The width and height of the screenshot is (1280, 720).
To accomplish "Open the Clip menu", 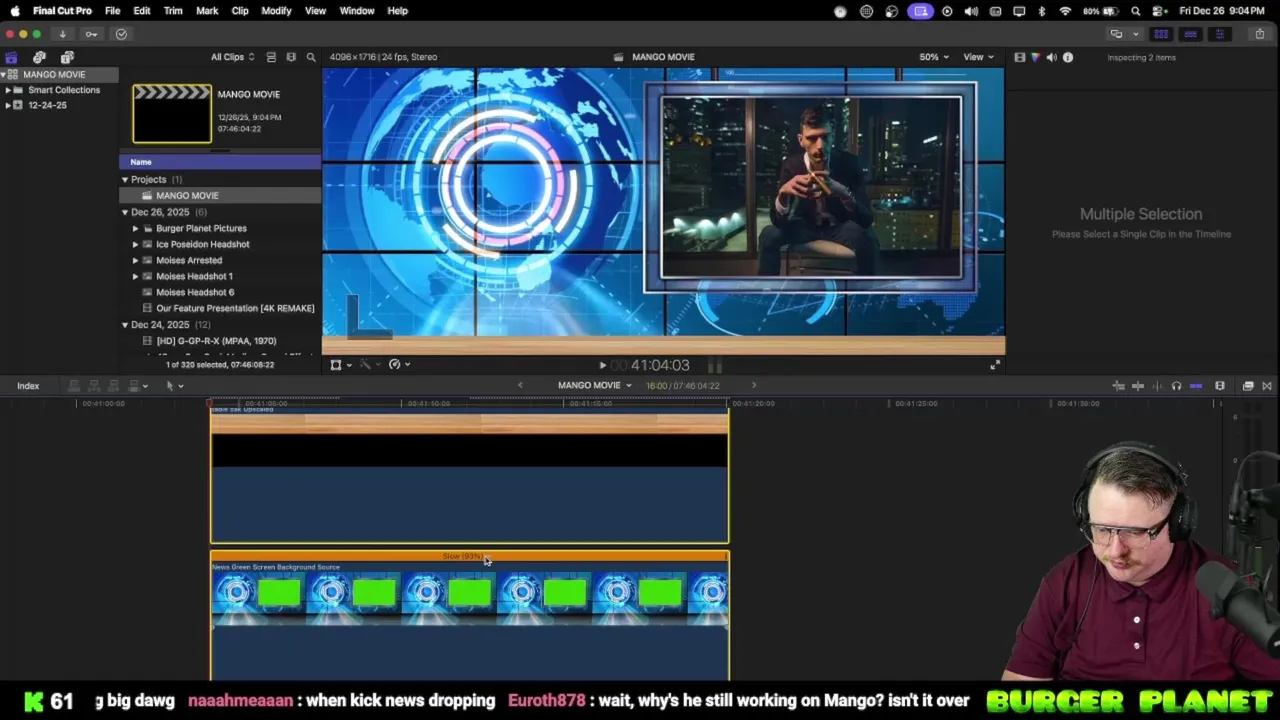I will 240,11.
